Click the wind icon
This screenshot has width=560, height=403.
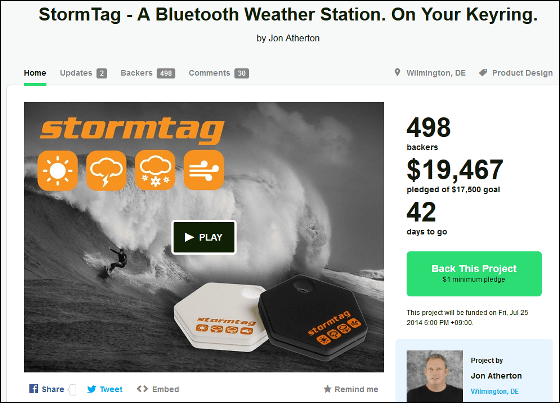pos(204,170)
